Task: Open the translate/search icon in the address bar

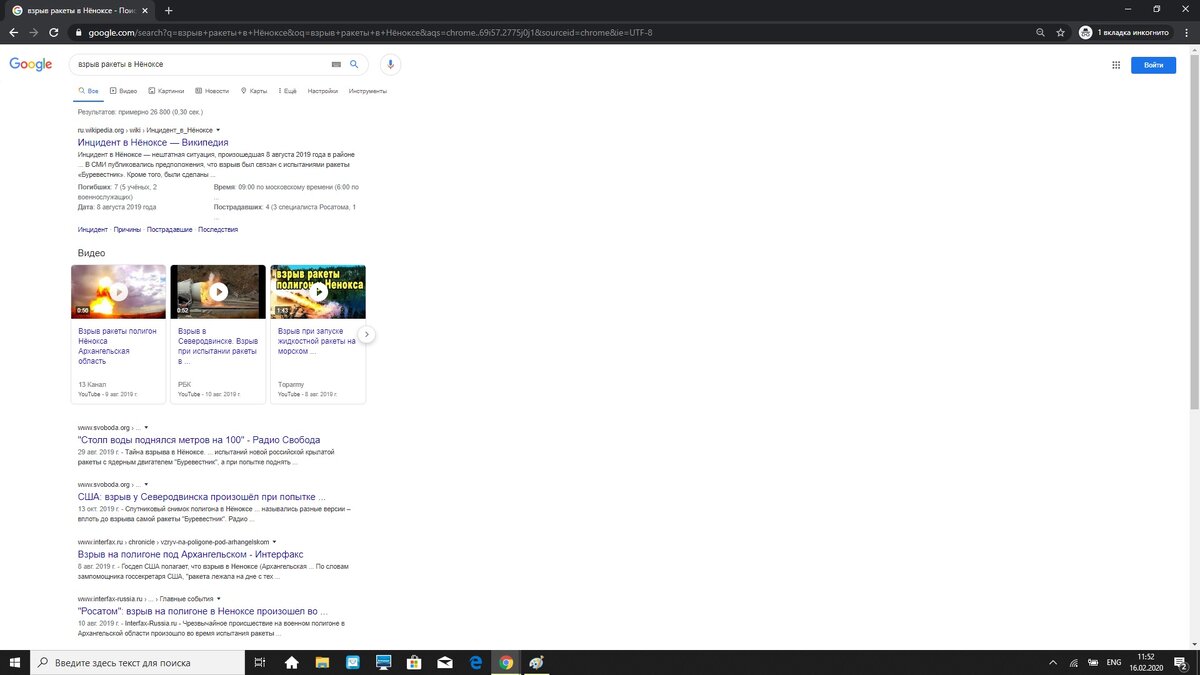Action: pos(1040,32)
